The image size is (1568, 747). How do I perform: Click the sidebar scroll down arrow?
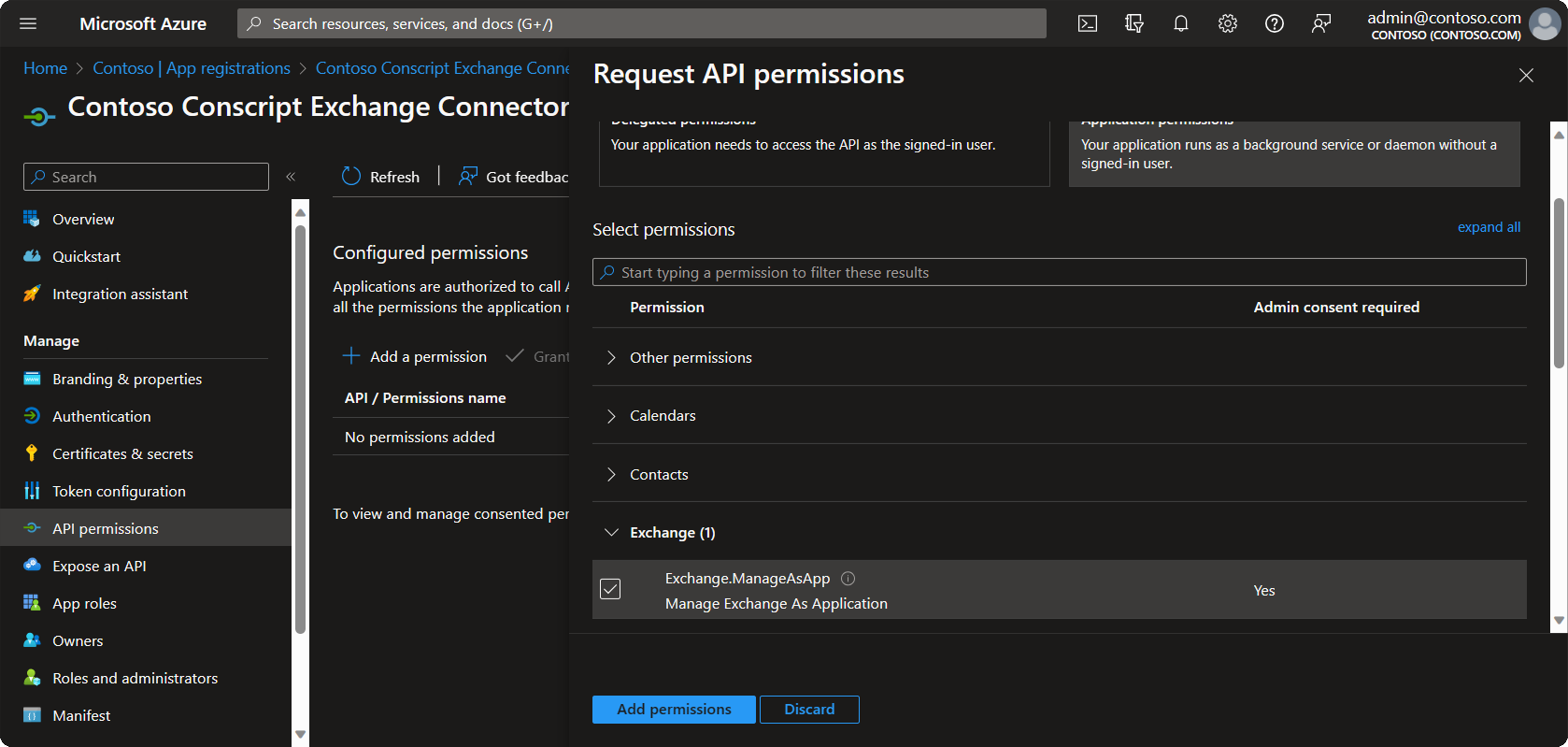300,734
